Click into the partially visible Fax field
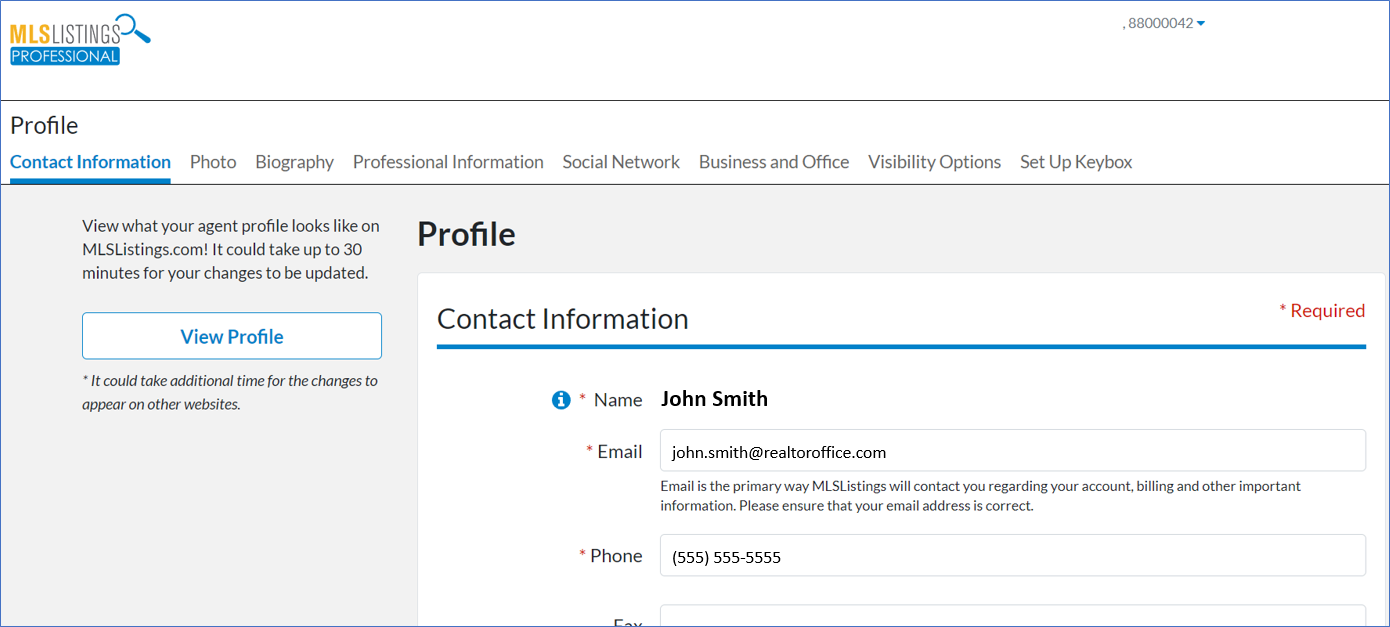This screenshot has height=627, width=1390. (x=1013, y=615)
